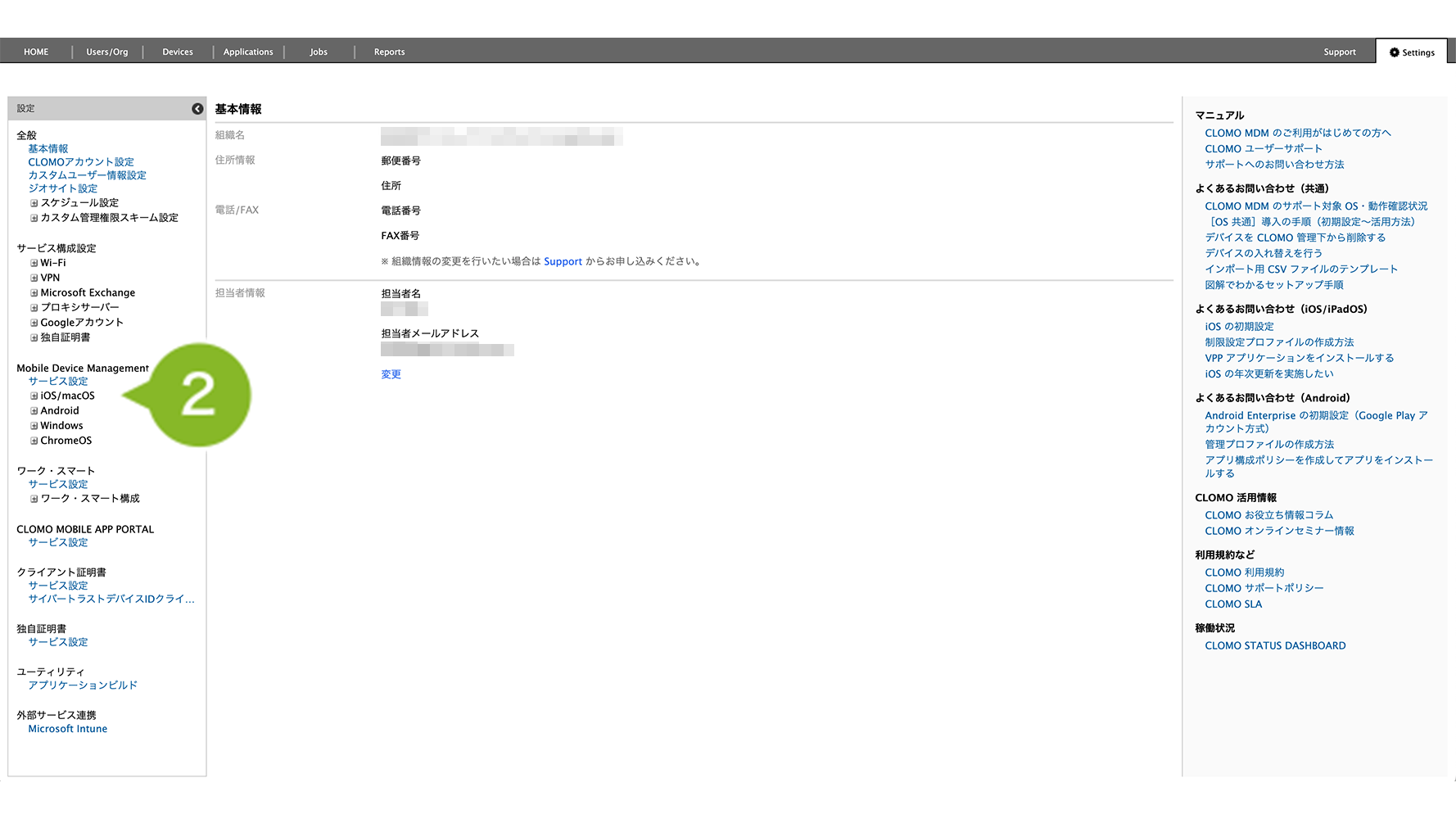Expand the ChromeOS settings node
This screenshot has height=819, width=1456.
[34, 441]
